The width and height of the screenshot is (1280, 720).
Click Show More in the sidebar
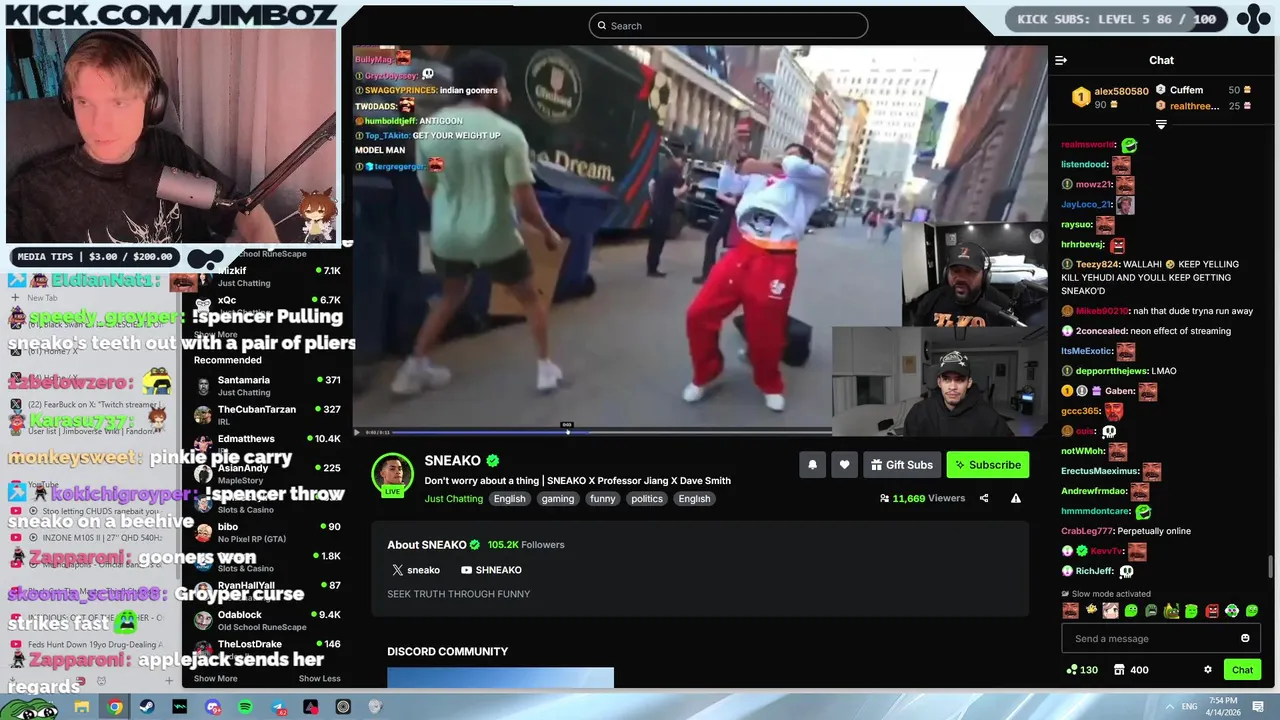click(x=215, y=679)
